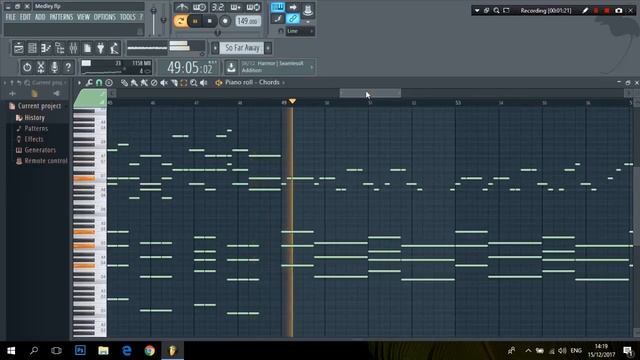This screenshot has height=360, width=640.
Task: Choose the piano roll select tool
Action: pyautogui.click(x=184, y=83)
